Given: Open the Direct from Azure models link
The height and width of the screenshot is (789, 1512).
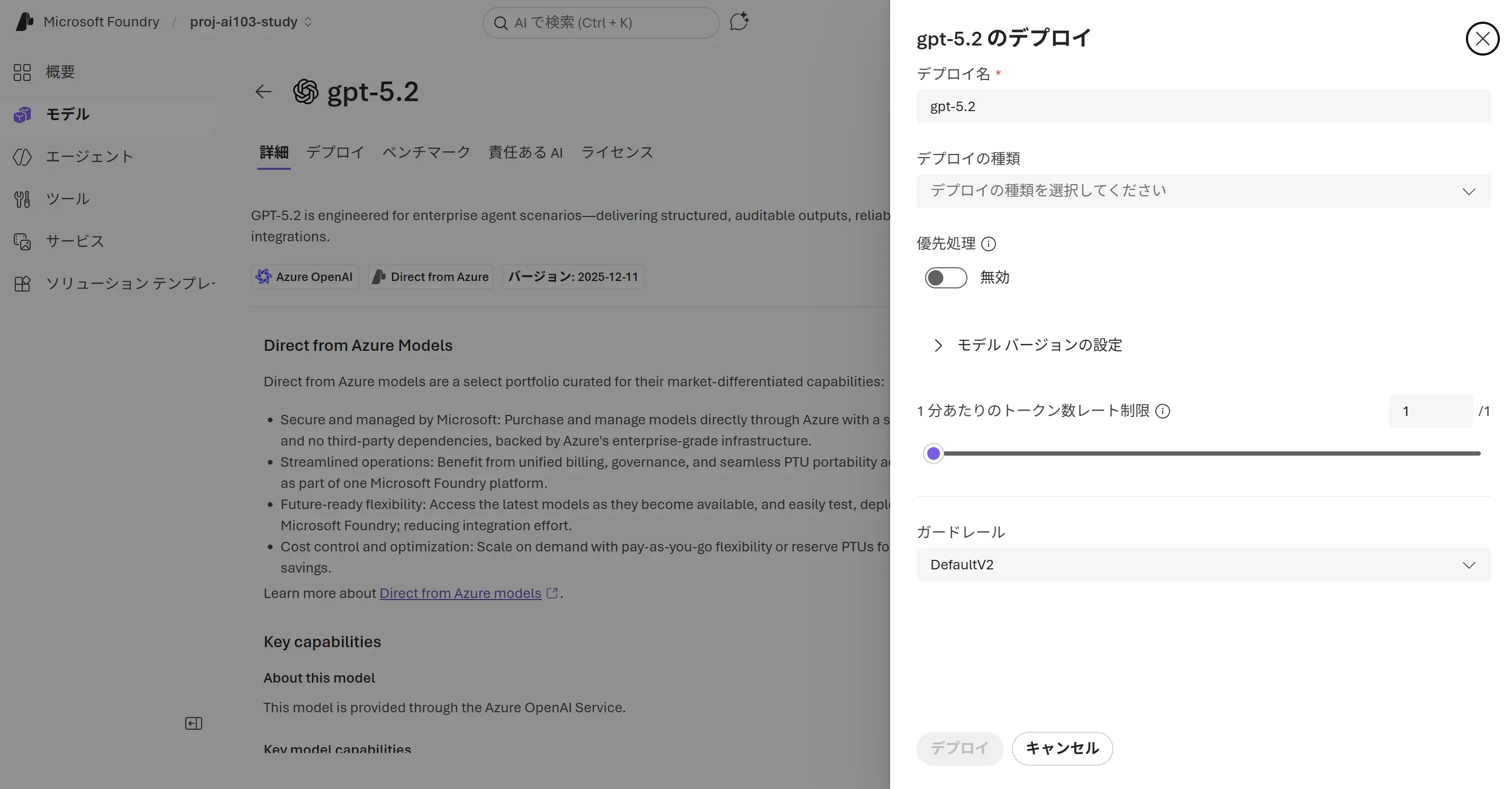Looking at the screenshot, I should click(x=460, y=593).
